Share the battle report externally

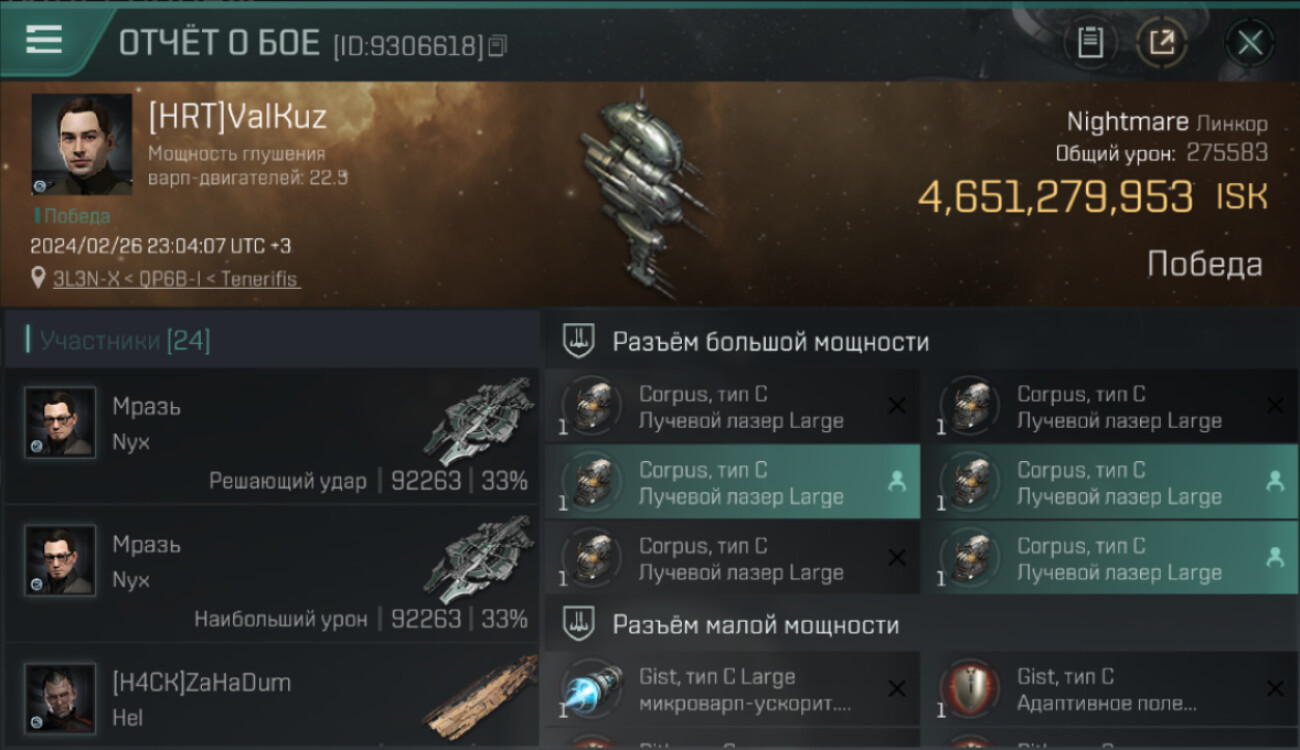click(x=1162, y=43)
